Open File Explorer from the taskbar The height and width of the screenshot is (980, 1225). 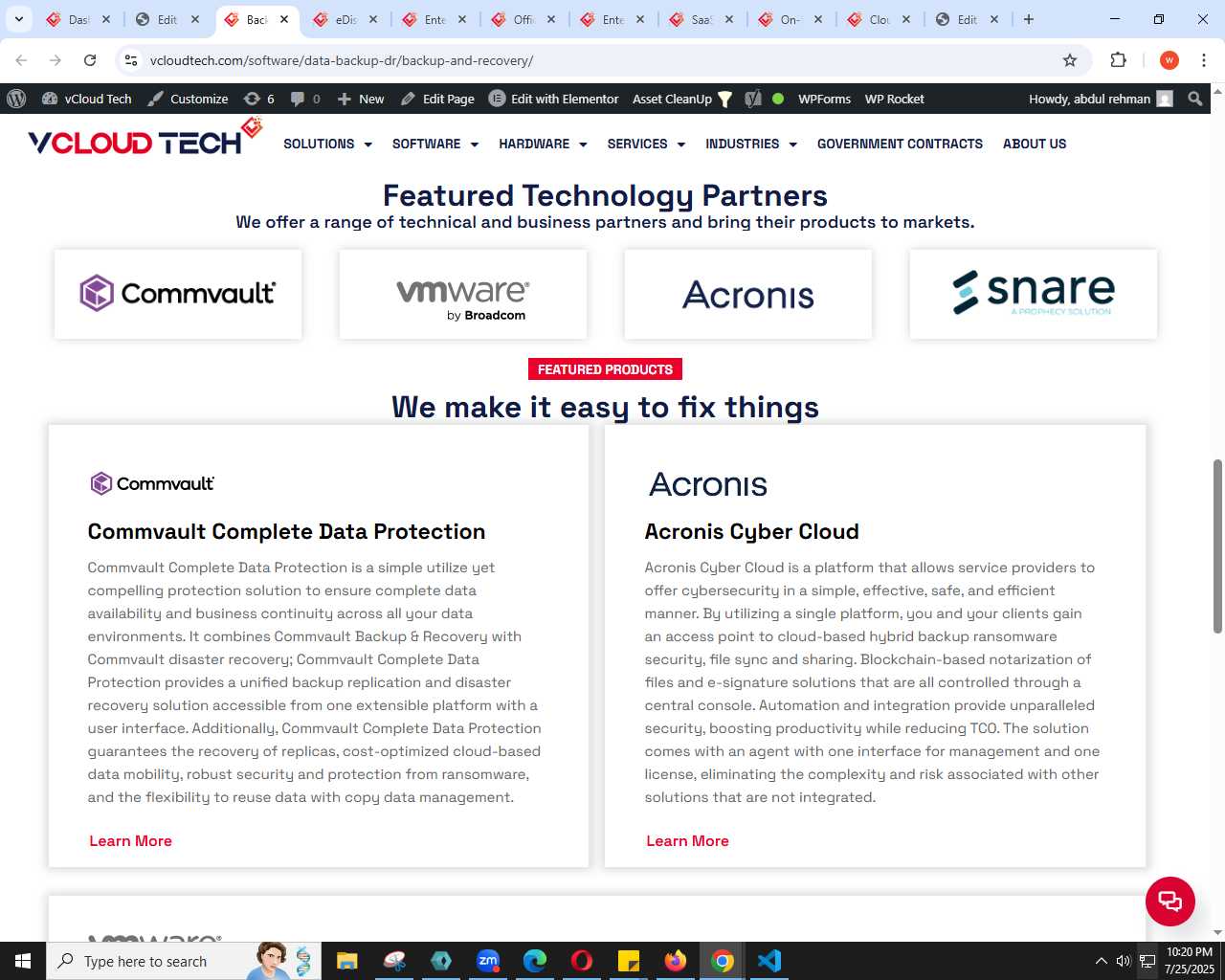346,961
